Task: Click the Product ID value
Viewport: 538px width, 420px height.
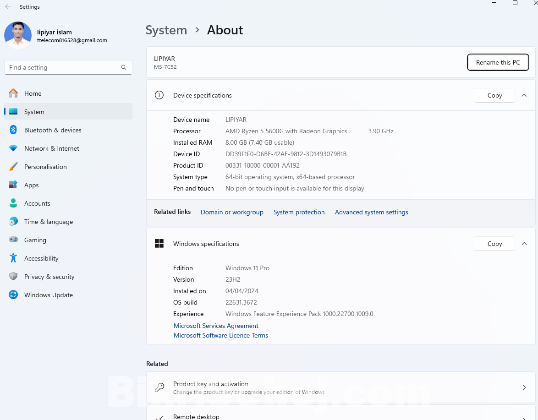Action: 262,165
